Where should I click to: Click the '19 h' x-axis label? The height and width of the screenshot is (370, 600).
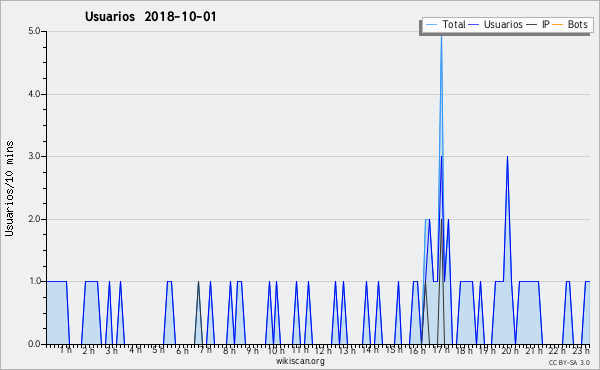487,351
